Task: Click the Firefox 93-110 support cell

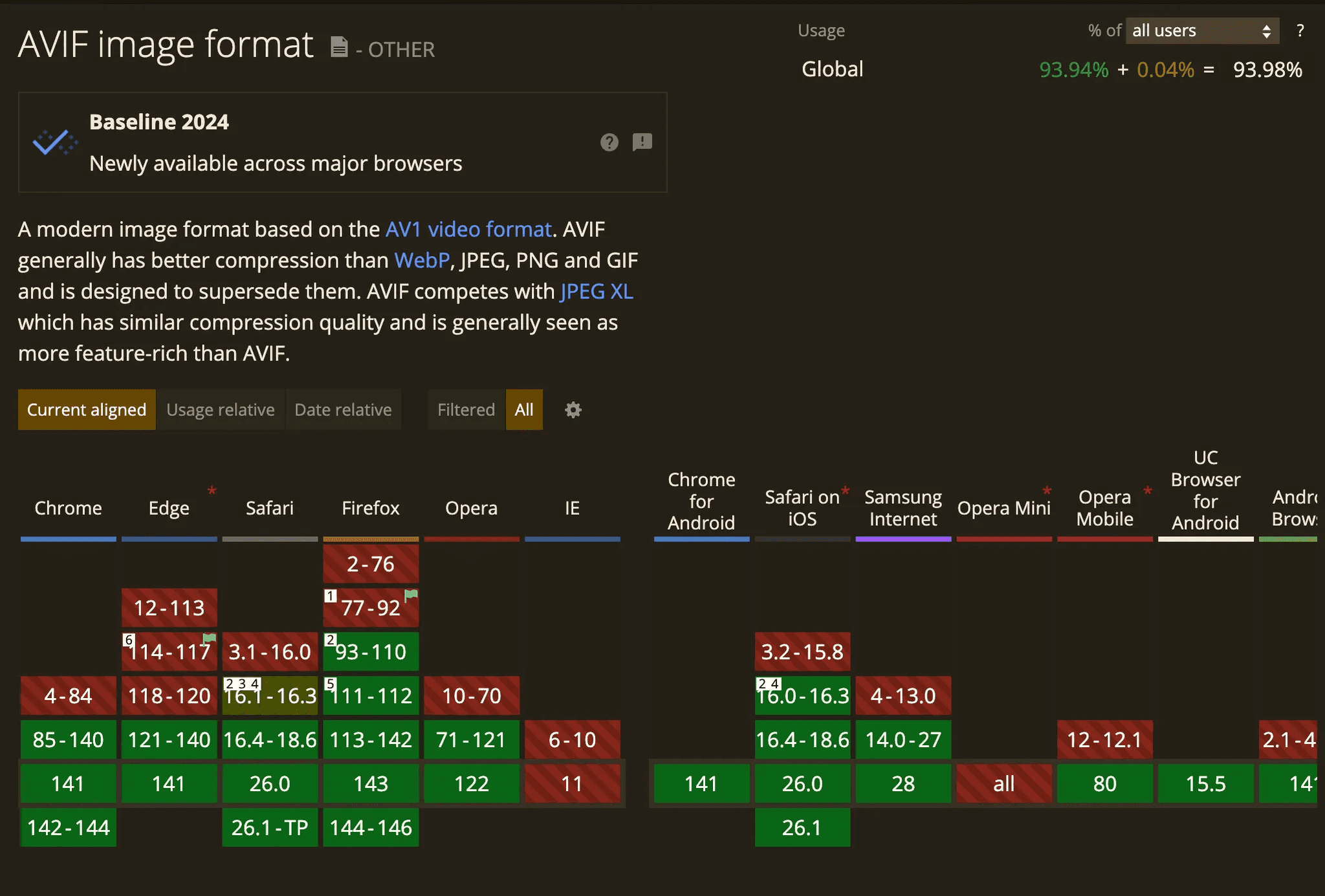Action: click(x=371, y=652)
